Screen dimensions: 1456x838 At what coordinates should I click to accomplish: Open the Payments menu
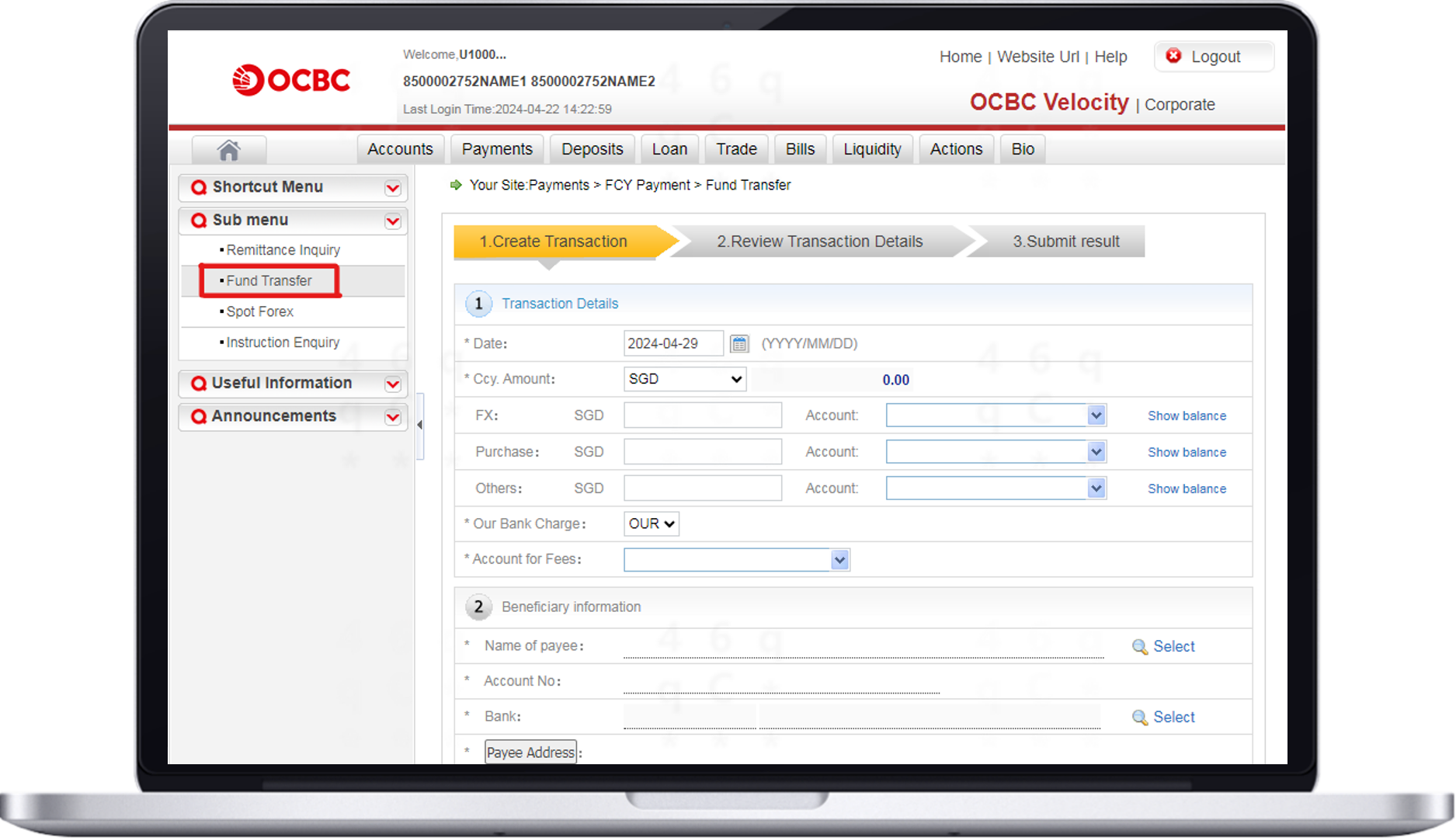click(x=497, y=149)
